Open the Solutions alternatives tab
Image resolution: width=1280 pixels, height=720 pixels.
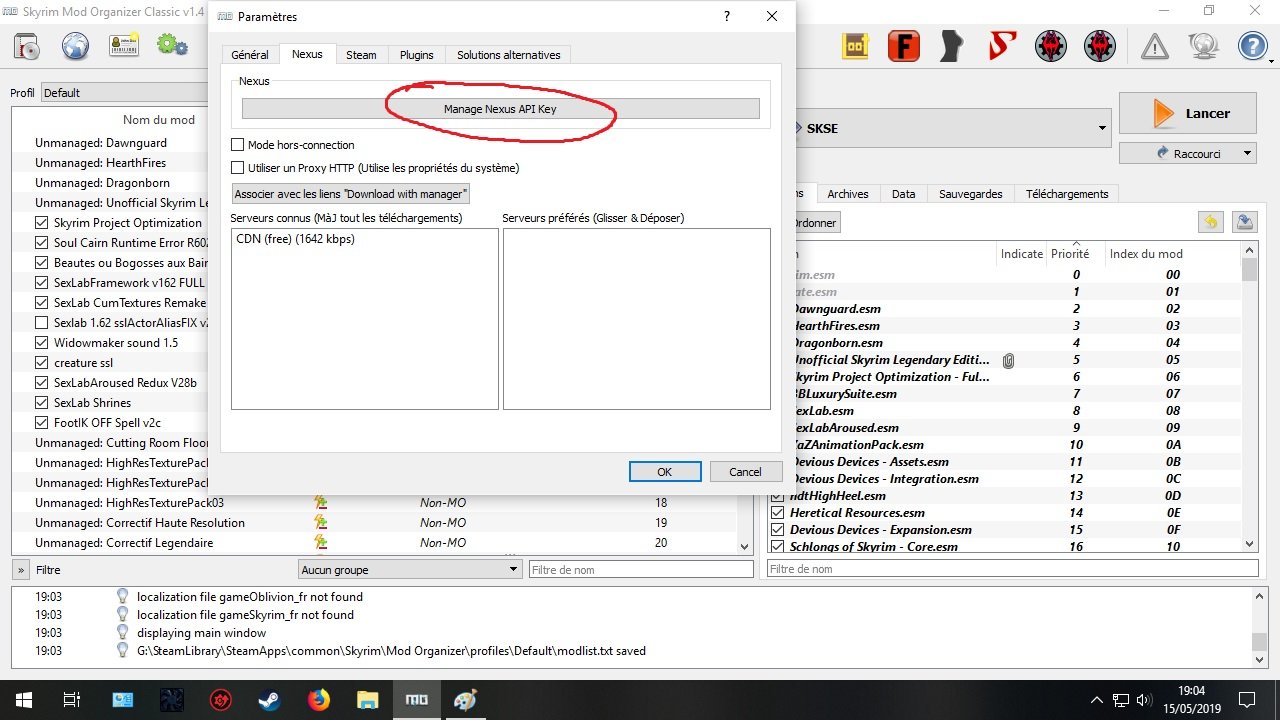pyautogui.click(x=509, y=55)
